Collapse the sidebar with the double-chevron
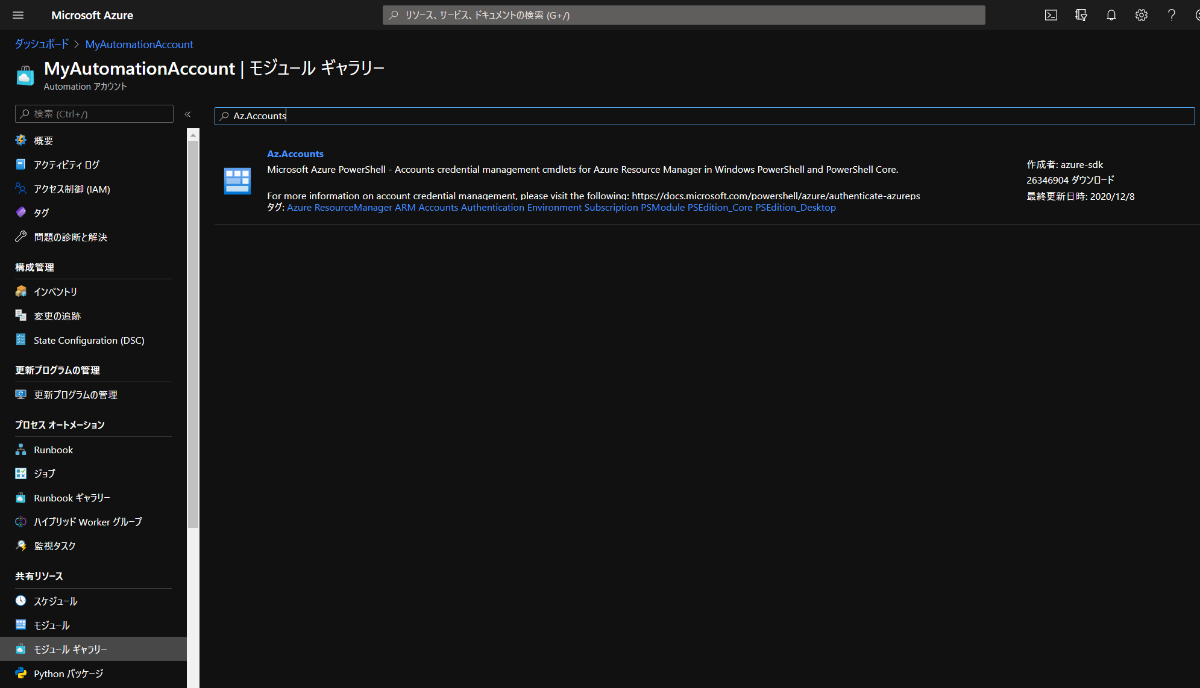 click(x=187, y=114)
